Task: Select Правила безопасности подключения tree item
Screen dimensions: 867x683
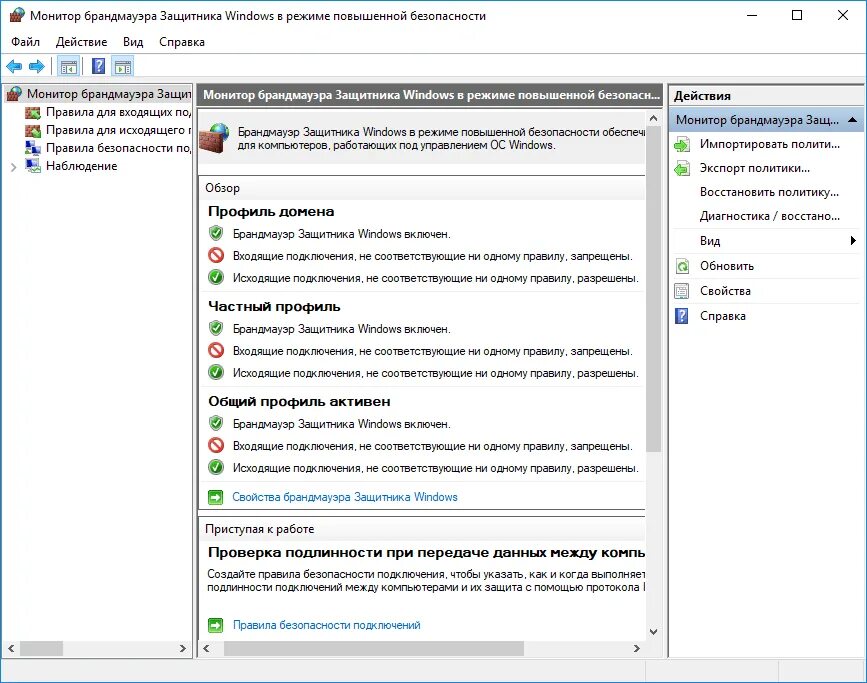Action: click(118, 148)
